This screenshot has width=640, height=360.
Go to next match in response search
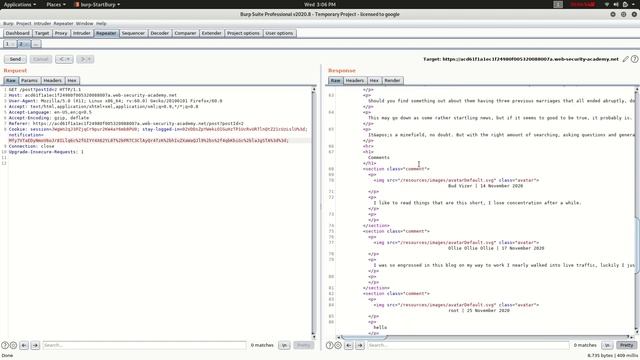(x=360, y=345)
